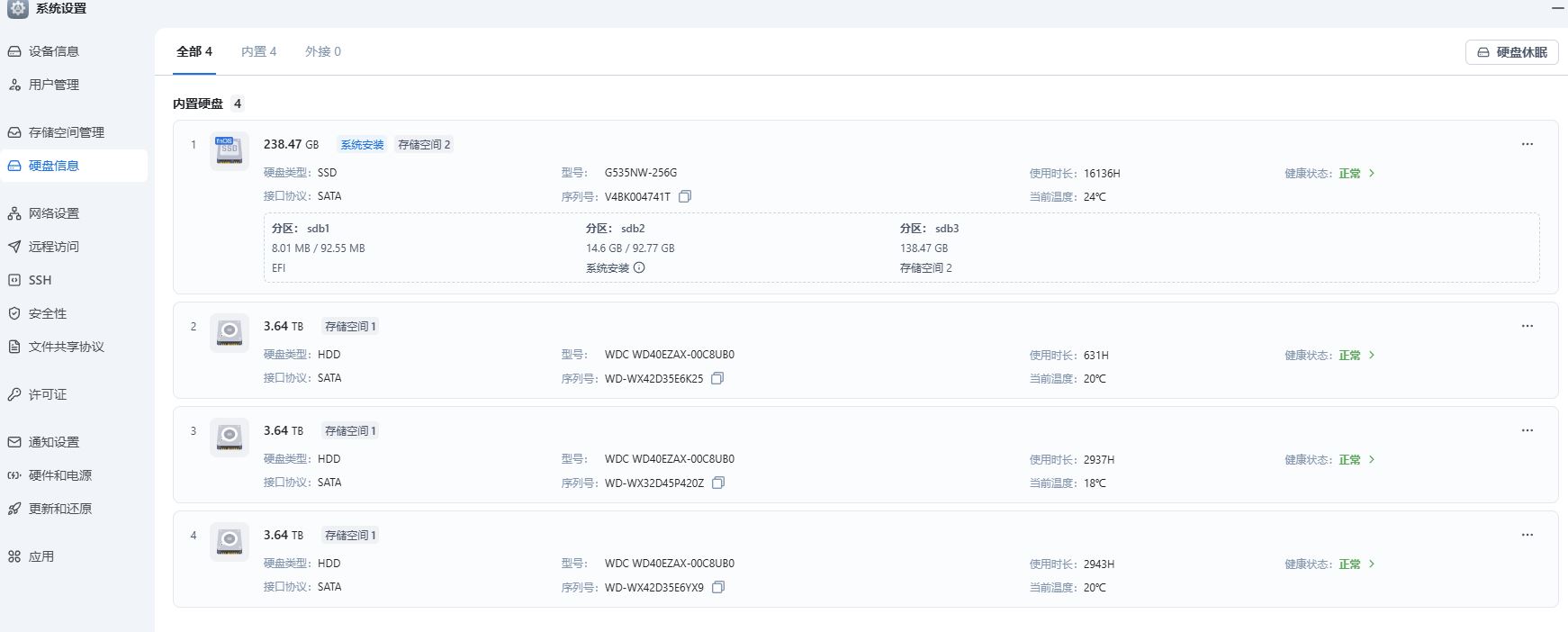The image size is (1568, 632).
Task: Open more options menu for disk 4
Action: coord(1527,535)
